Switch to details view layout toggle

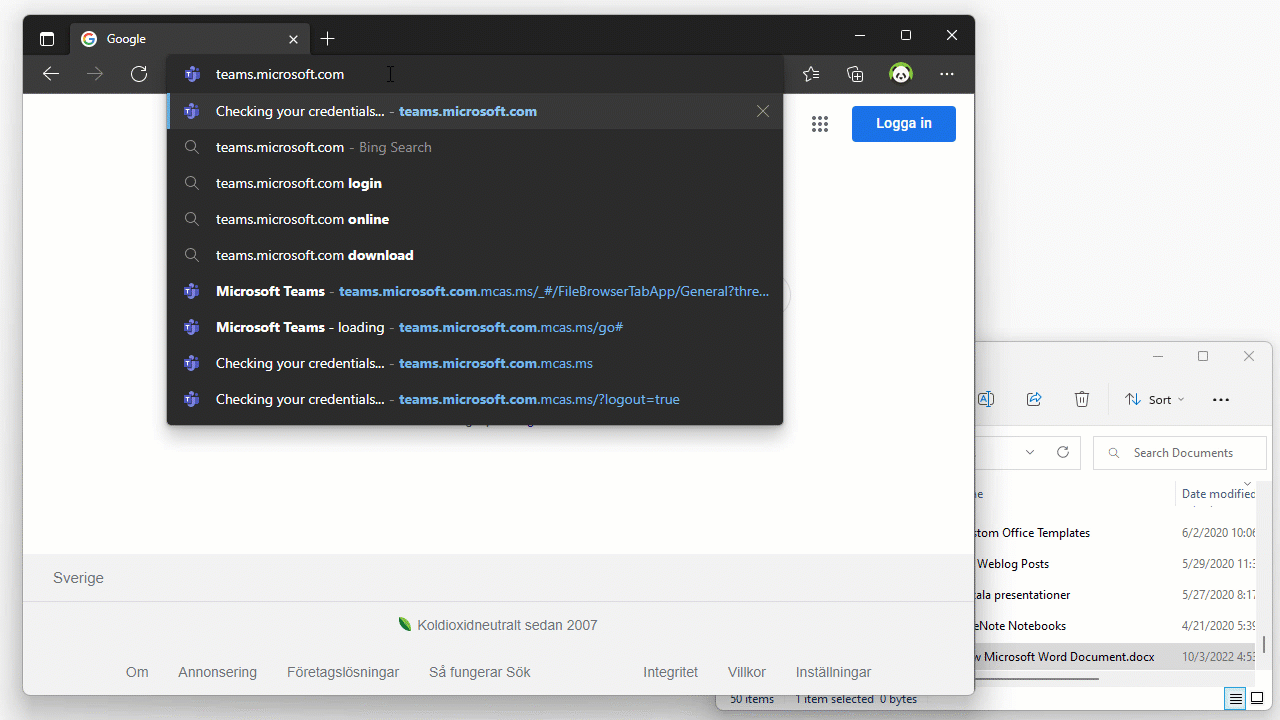pyautogui.click(x=1236, y=698)
